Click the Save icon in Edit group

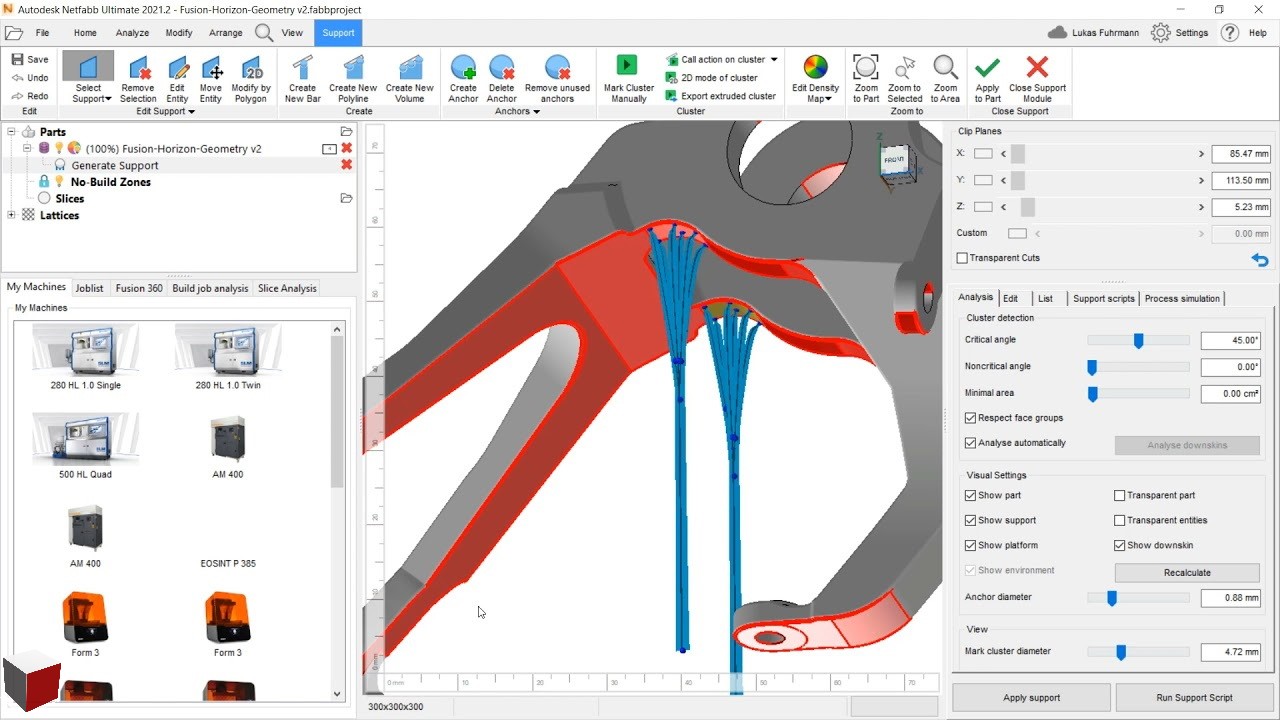click(18, 59)
